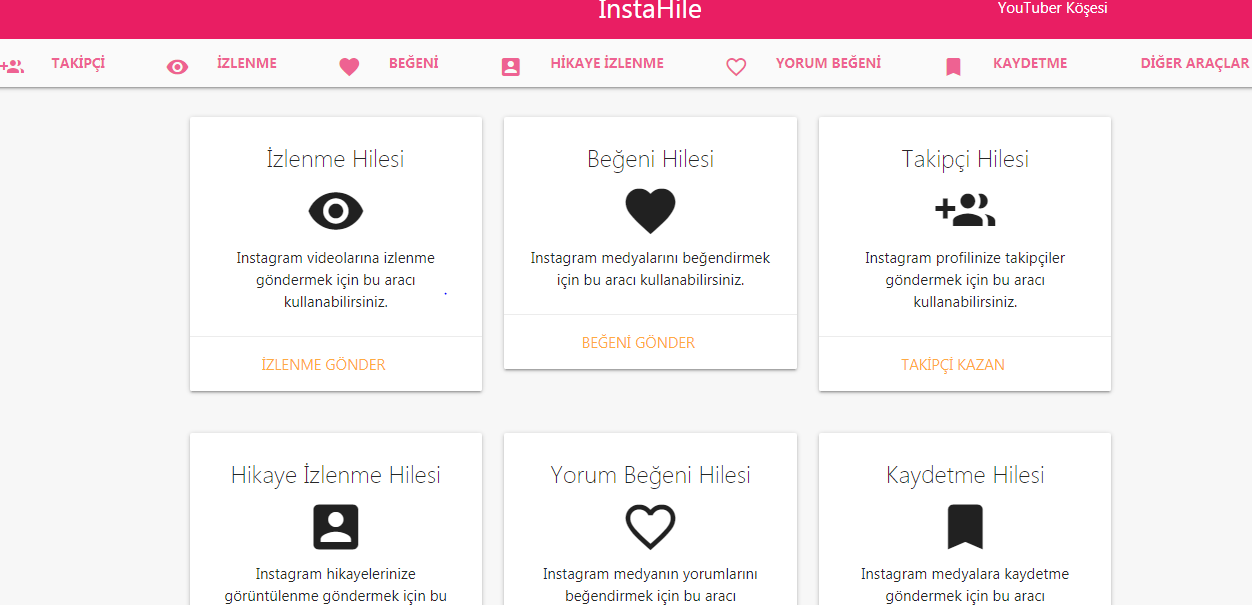The height and width of the screenshot is (605, 1252).
Task: Click the pink heart icon beside BEĞENİ
Action: [x=349, y=67]
